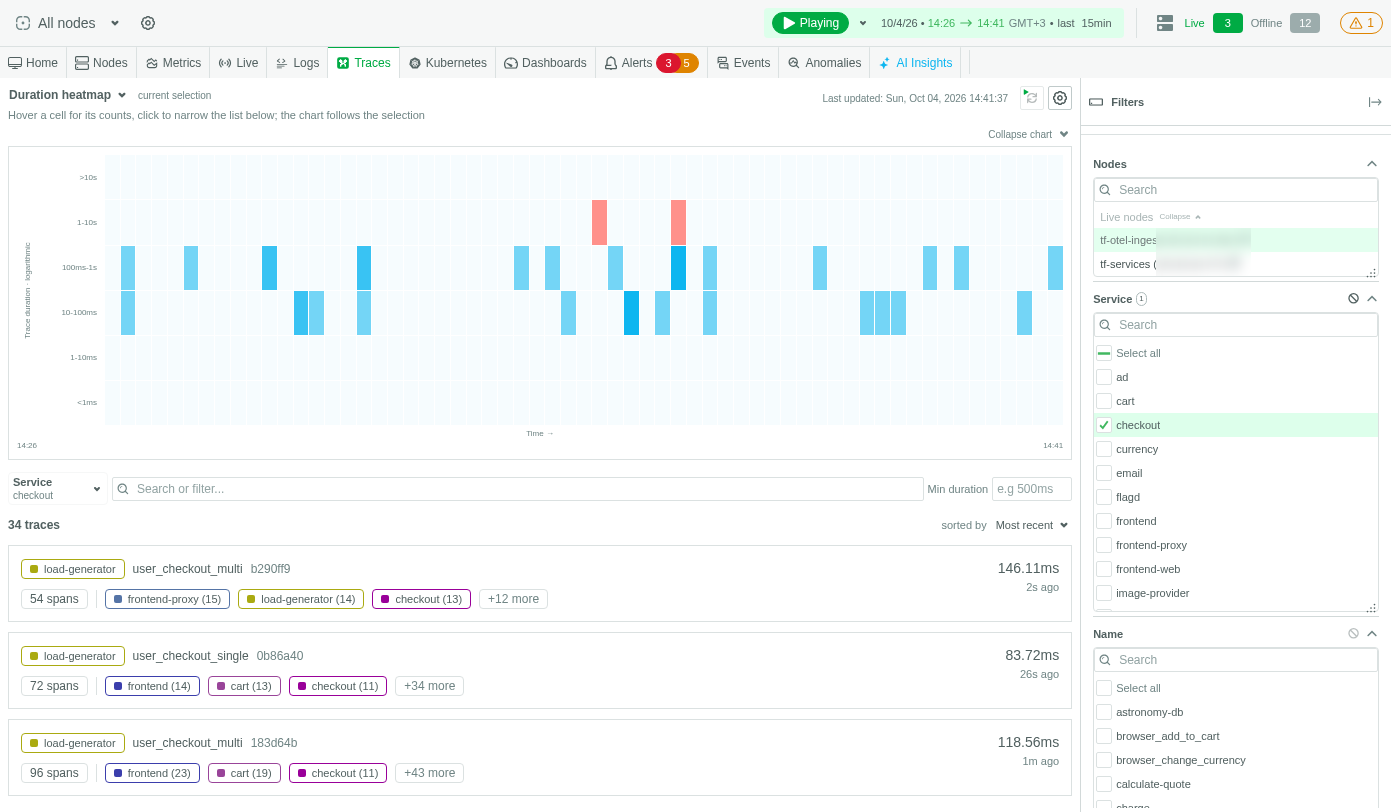1391x812 pixels.
Task: Click the Min duration input field
Action: click(1031, 489)
